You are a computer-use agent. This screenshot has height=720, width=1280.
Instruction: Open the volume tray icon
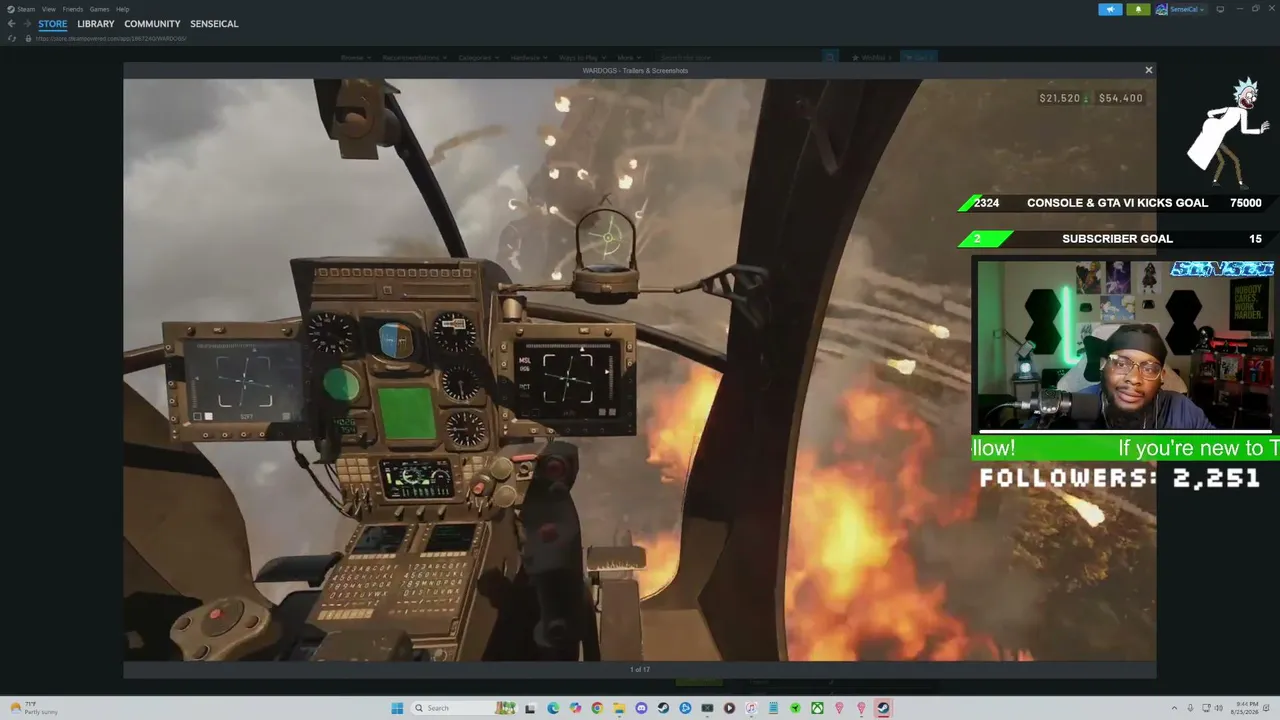tap(1219, 708)
